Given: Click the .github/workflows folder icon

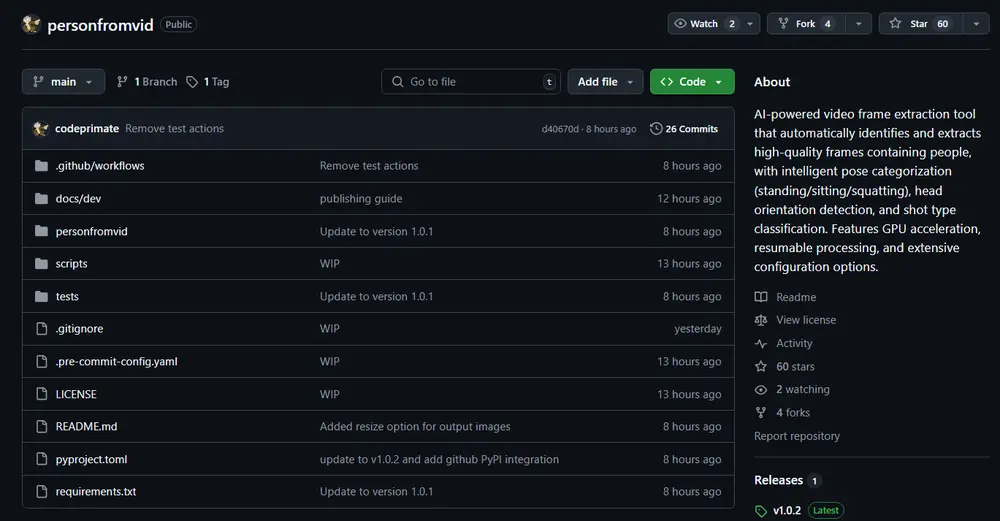Looking at the screenshot, I should (41, 166).
